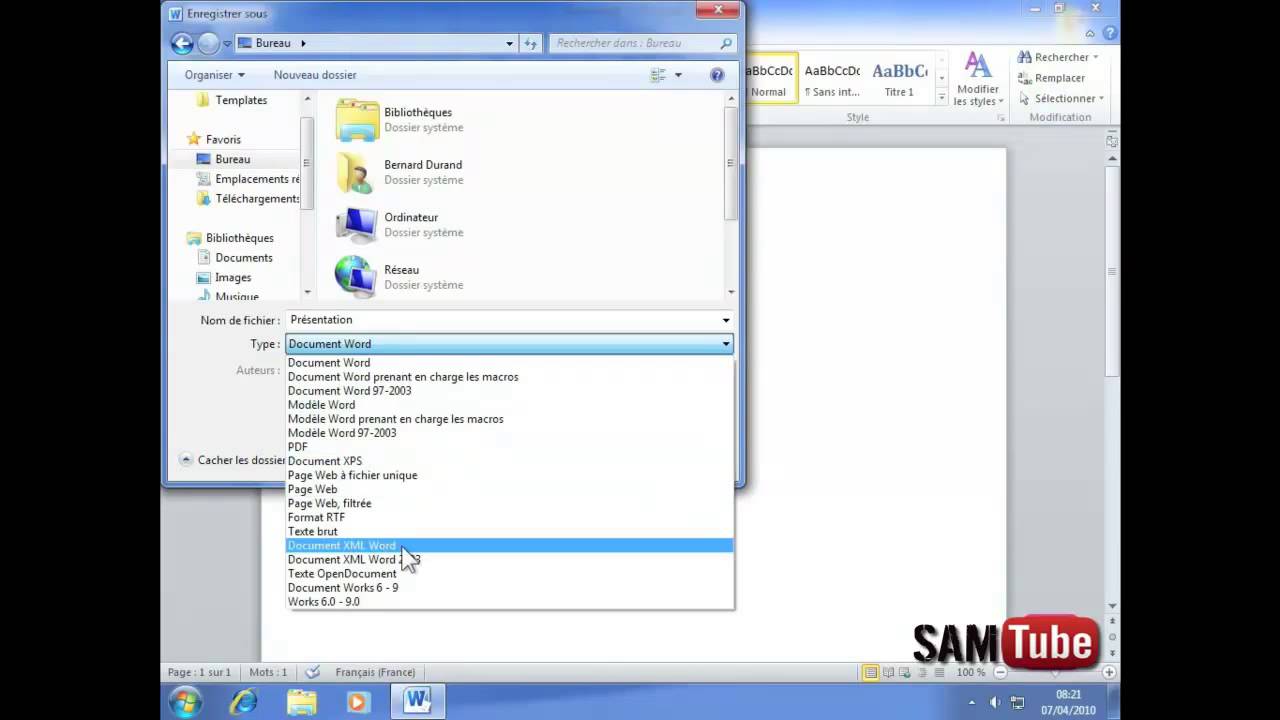Click the Forward navigation arrow
This screenshot has height=720, width=1280.
pyautogui.click(x=208, y=43)
